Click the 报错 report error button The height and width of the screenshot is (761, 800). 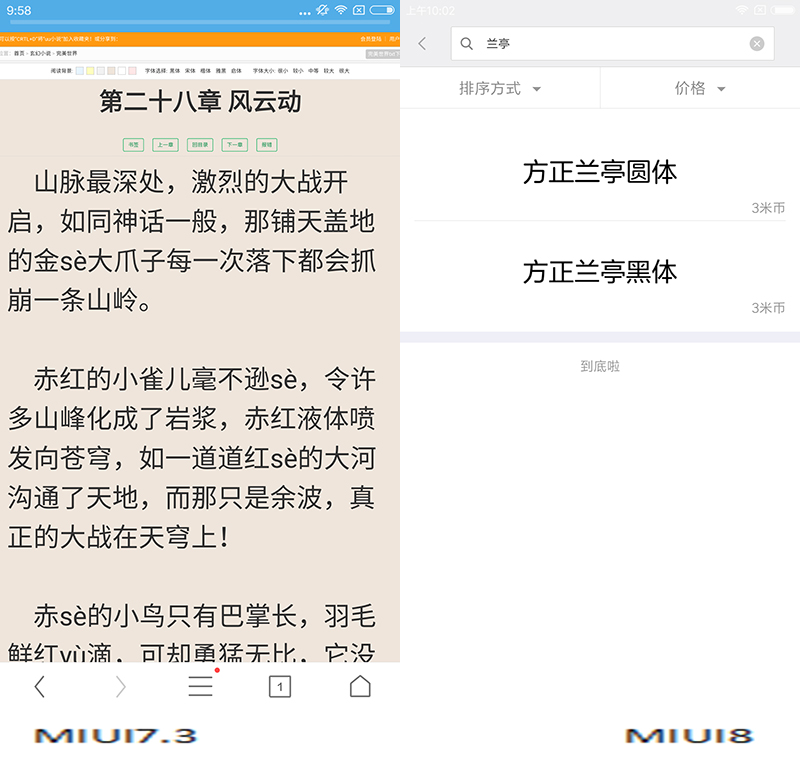(267, 145)
